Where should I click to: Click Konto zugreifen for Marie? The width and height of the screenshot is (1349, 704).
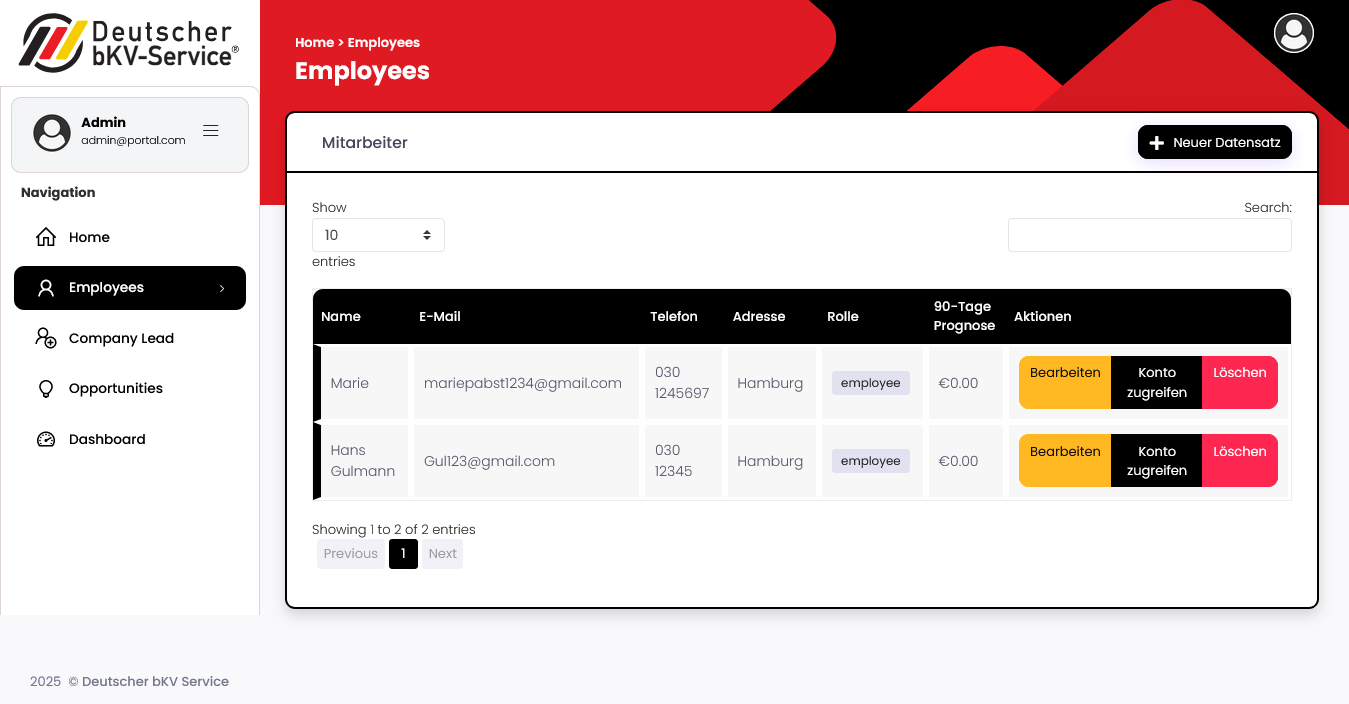(x=1156, y=382)
